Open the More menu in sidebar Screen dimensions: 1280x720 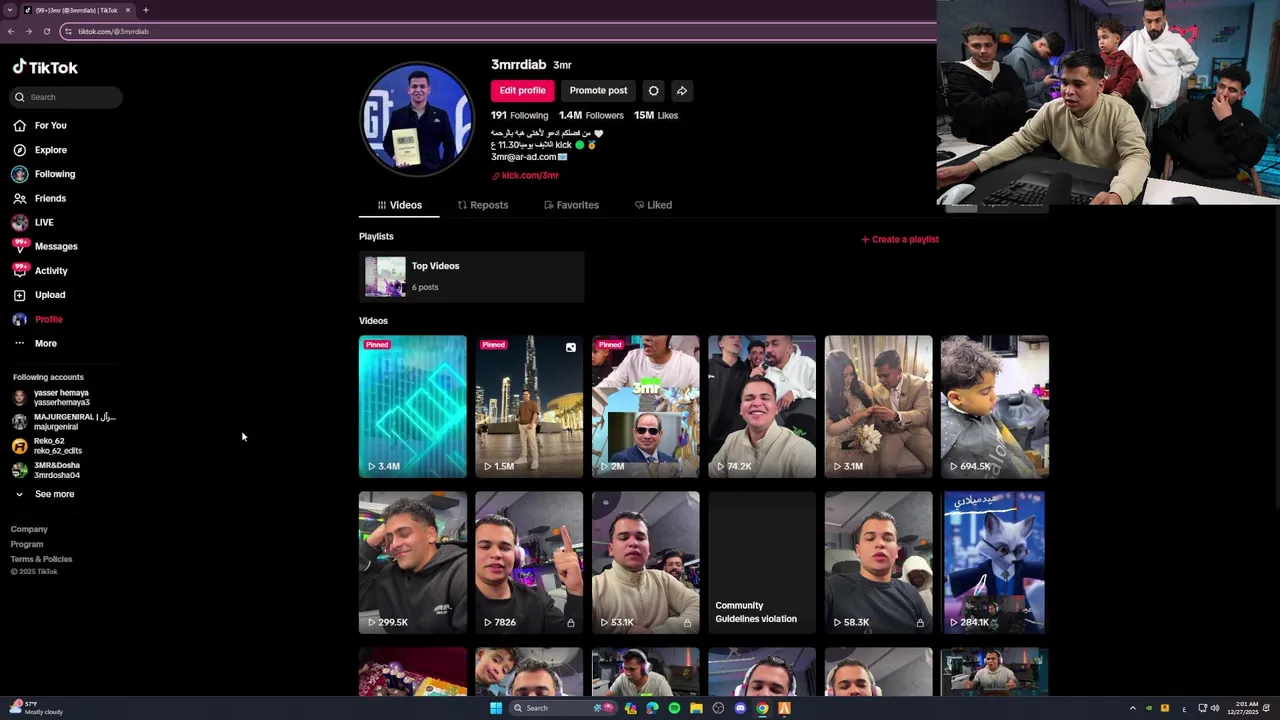click(x=35, y=343)
